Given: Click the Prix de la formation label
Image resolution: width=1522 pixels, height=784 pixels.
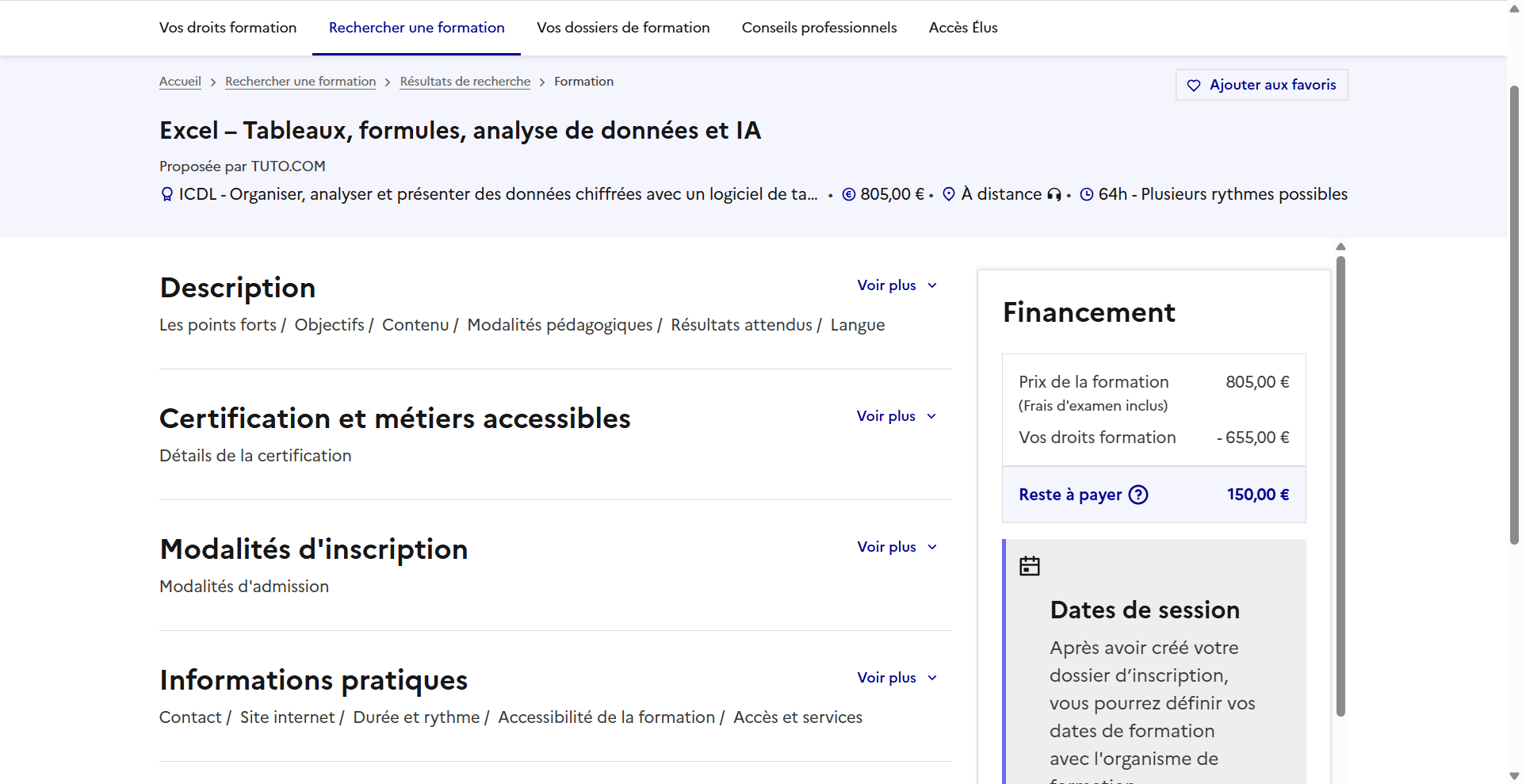Looking at the screenshot, I should pos(1094,382).
